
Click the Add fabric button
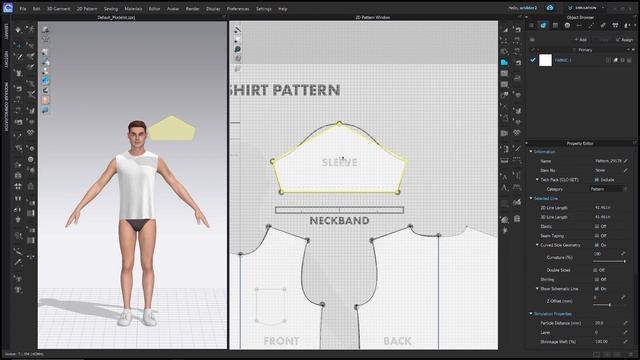(x=581, y=40)
